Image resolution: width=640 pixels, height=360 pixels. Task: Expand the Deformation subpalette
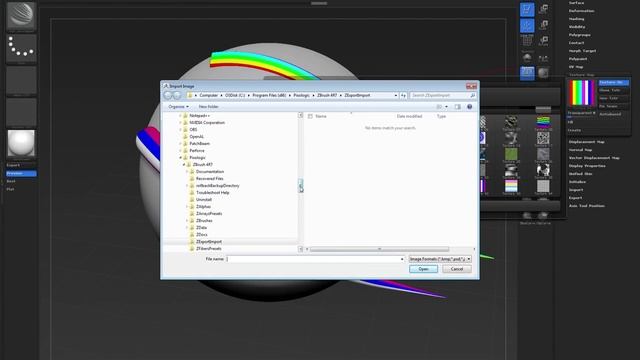(x=582, y=11)
